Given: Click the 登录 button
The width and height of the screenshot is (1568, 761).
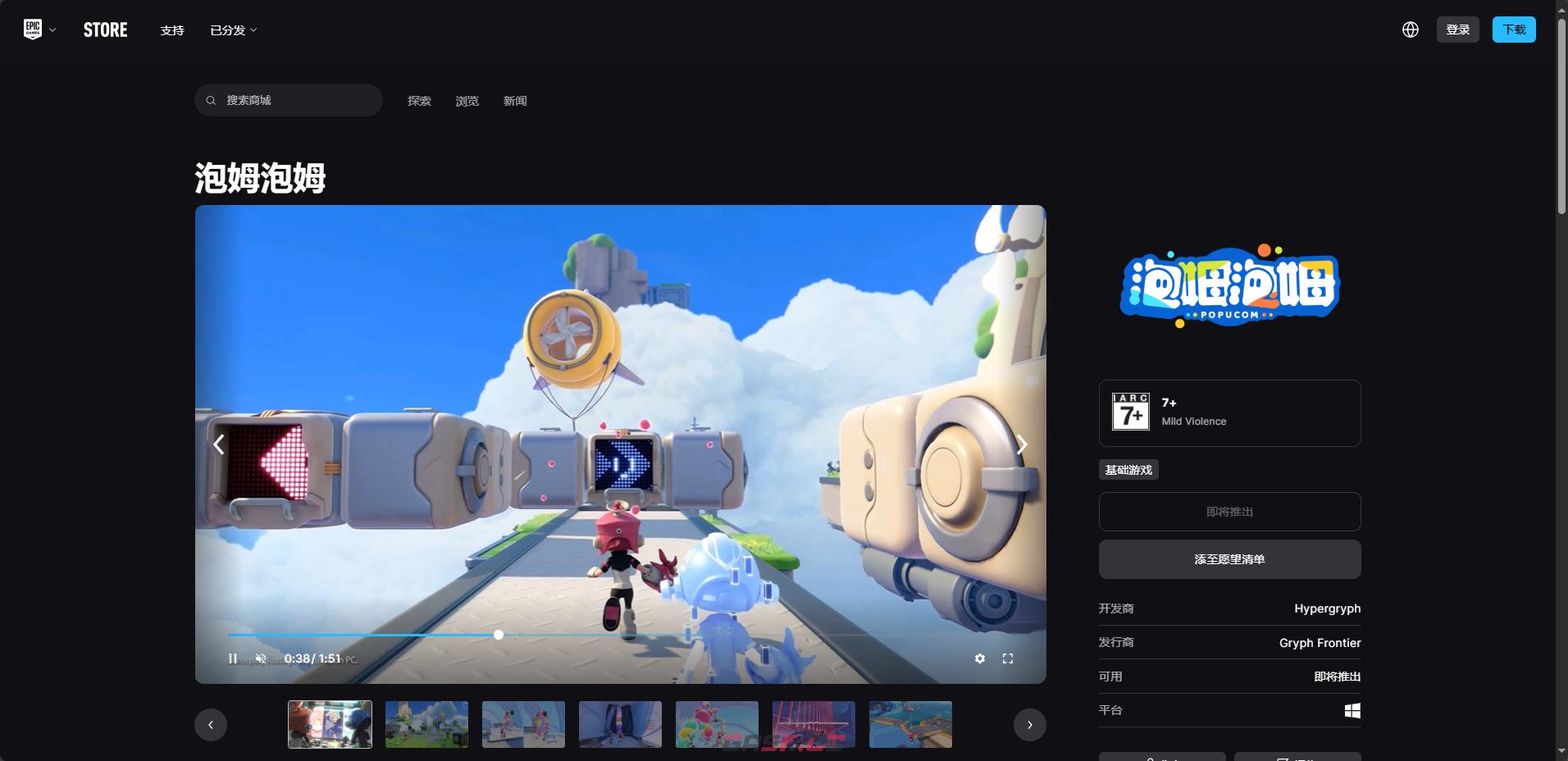Looking at the screenshot, I should pos(1457,30).
